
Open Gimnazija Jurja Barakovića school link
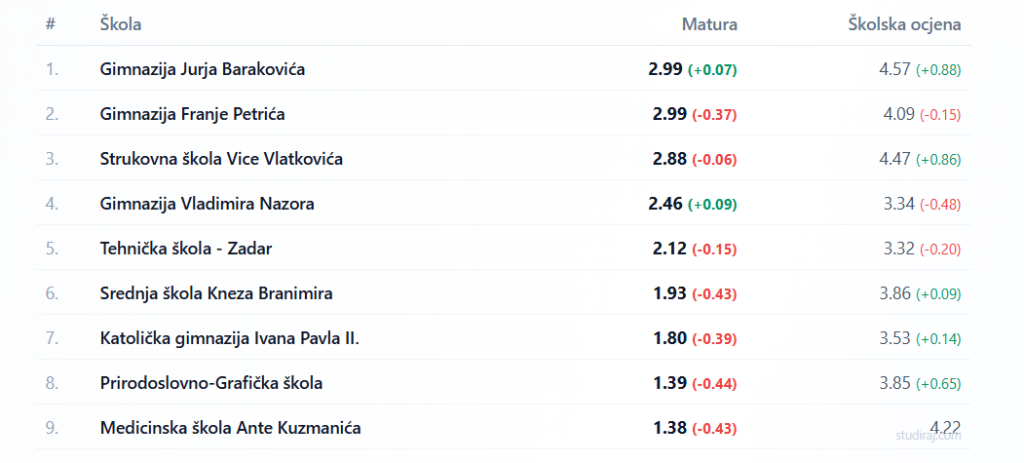(202, 69)
